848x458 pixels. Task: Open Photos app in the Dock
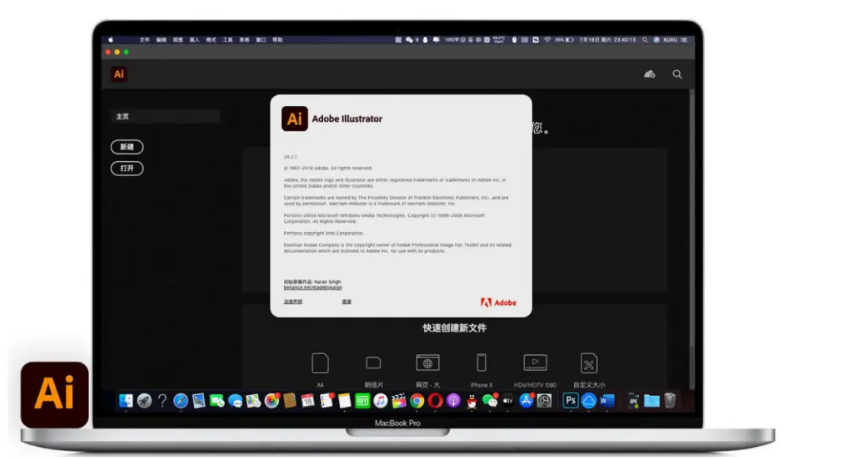click(x=271, y=401)
